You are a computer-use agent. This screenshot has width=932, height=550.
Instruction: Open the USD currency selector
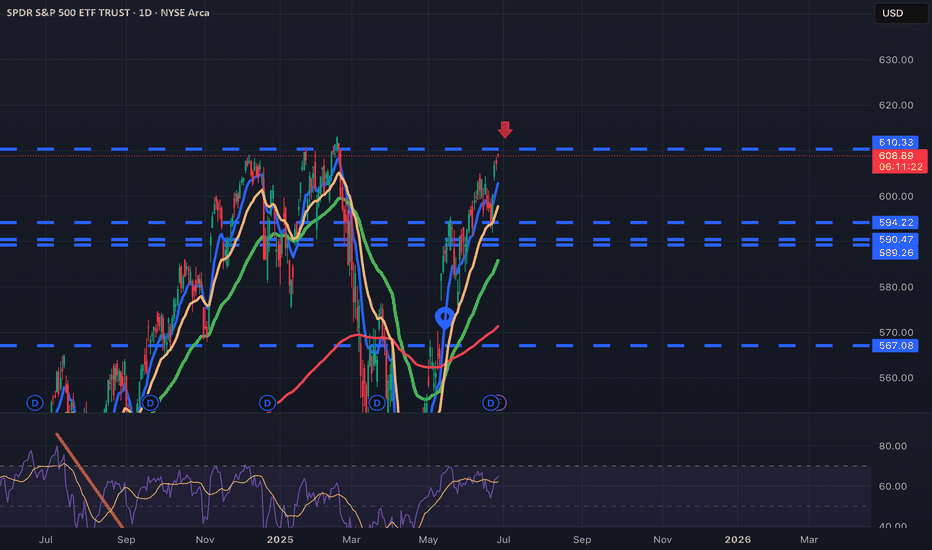click(x=900, y=13)
